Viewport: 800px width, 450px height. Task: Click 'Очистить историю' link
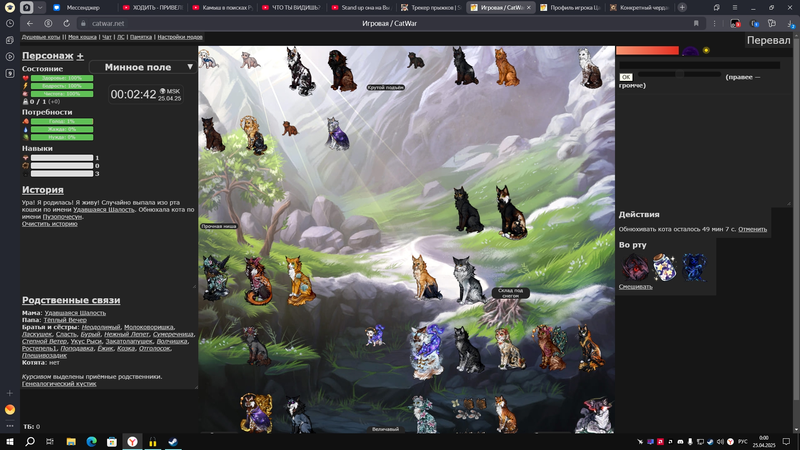49,223
